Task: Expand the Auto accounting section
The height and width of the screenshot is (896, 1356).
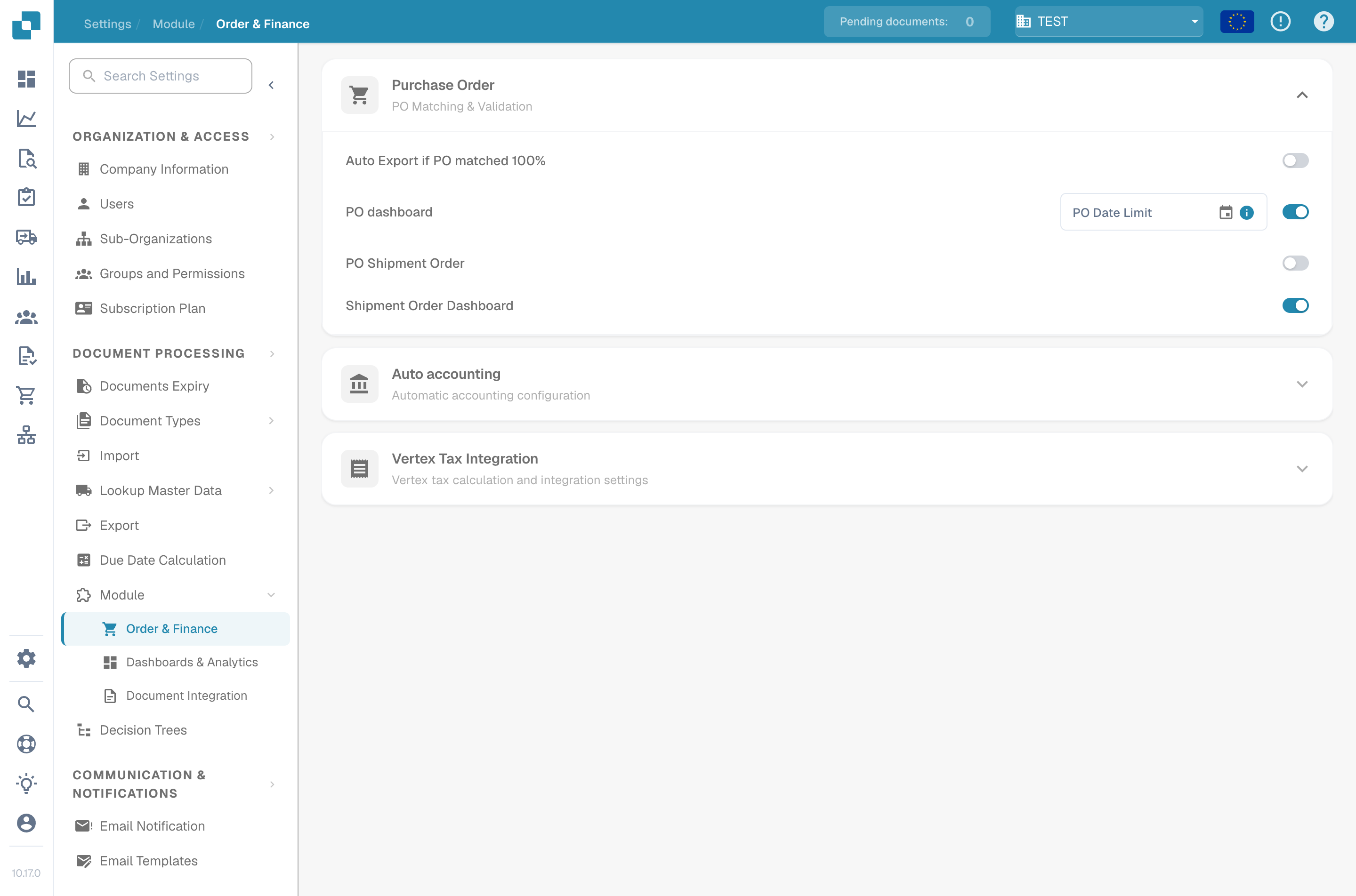Action: (1302, 384)
